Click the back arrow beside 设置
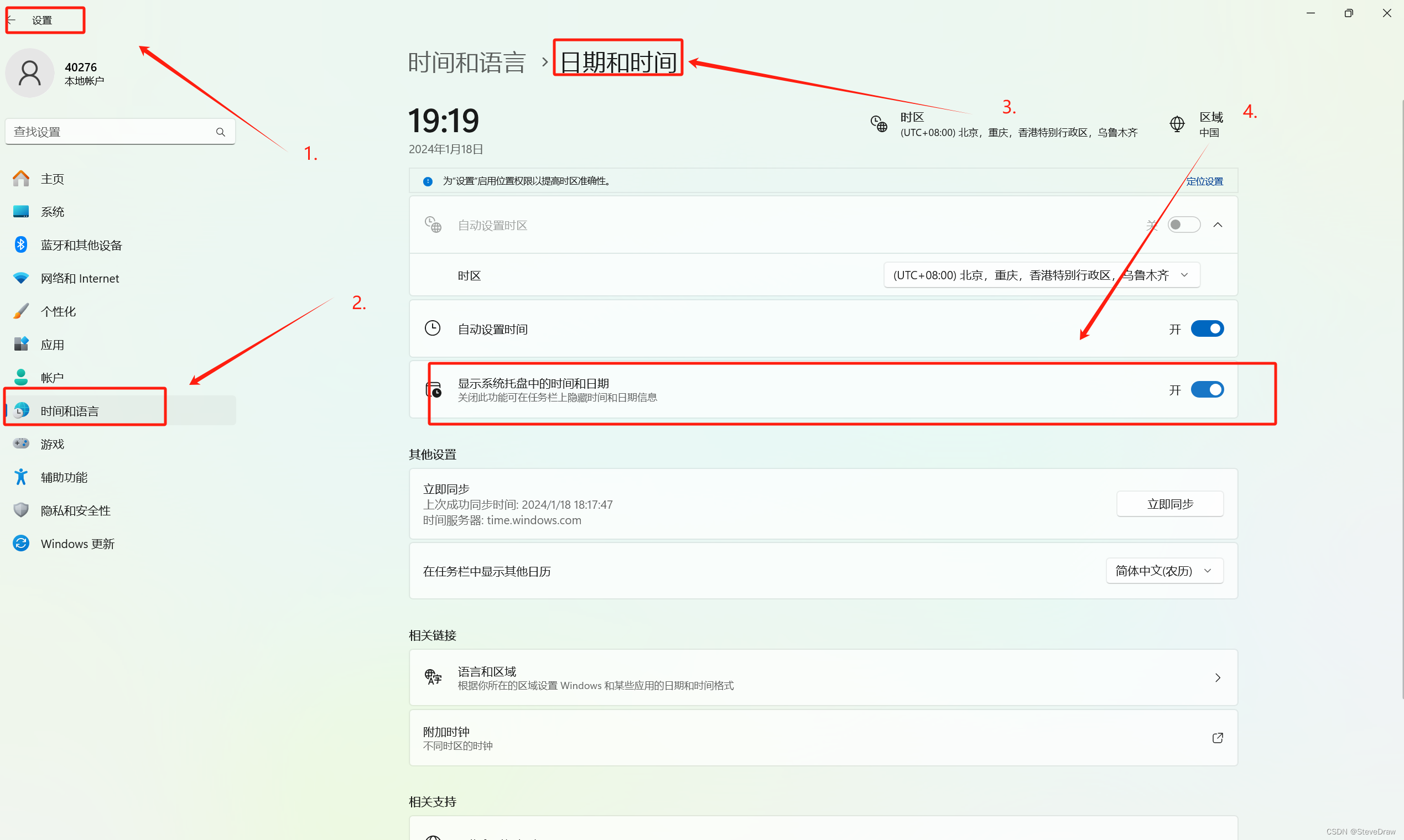1404x840 pixels. [x=11, y=20]
